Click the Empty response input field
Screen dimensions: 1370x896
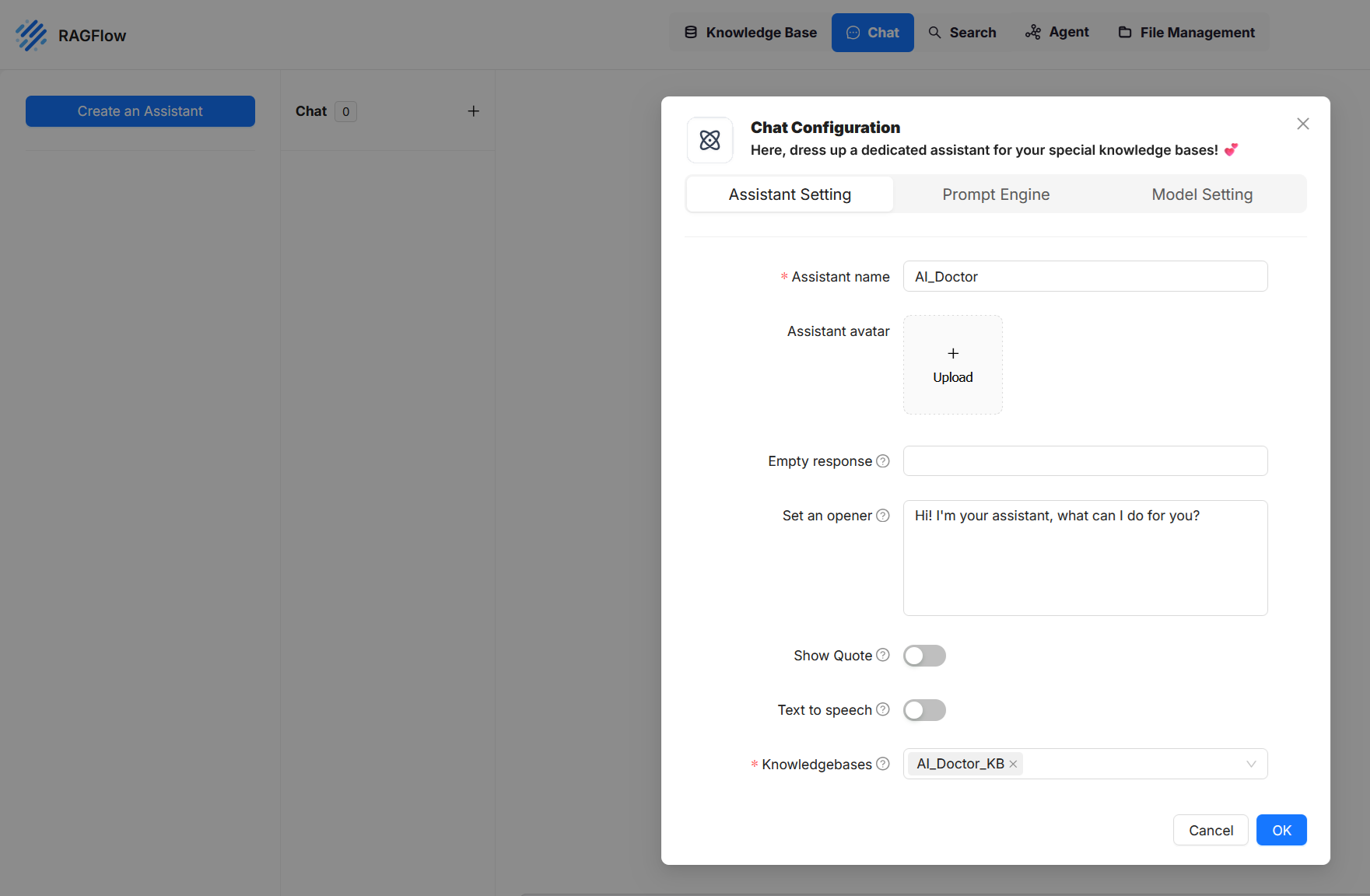[1085, 461]
